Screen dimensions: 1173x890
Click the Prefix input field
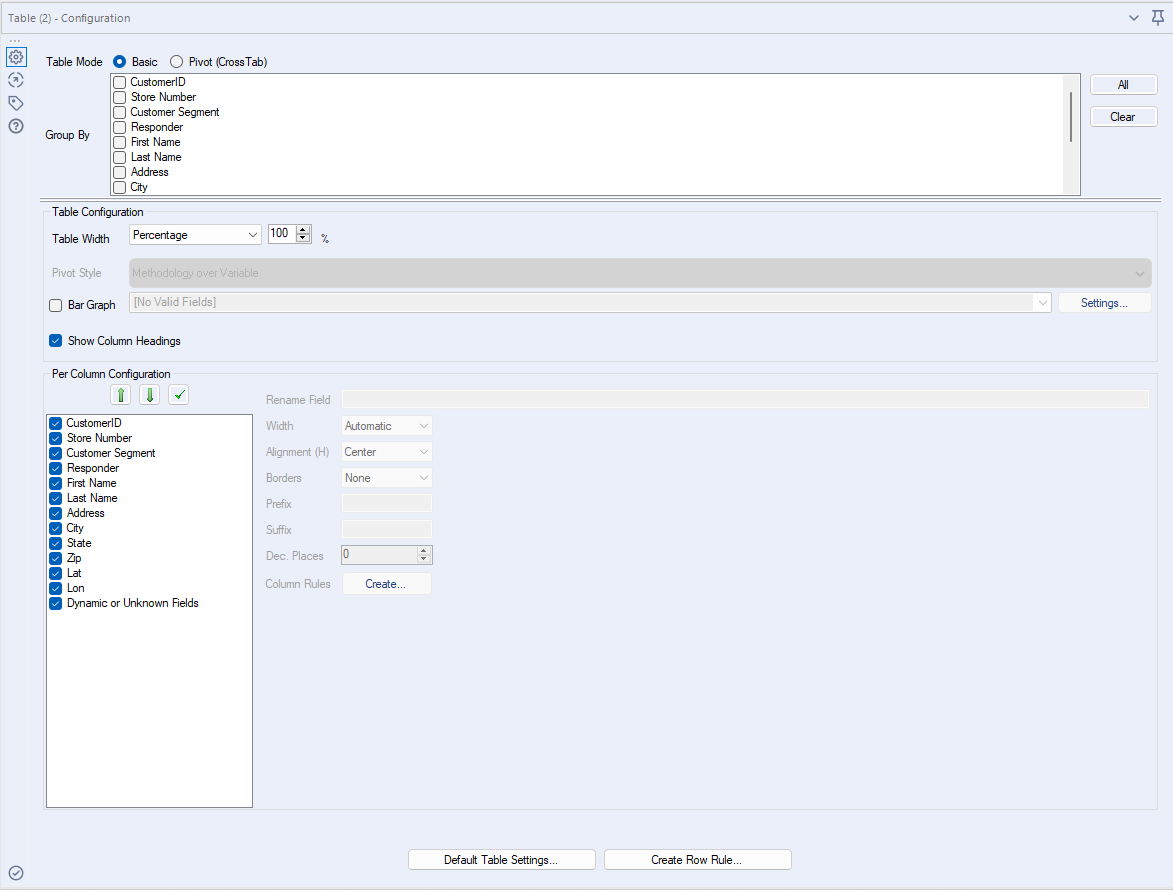tap(387, 503)
